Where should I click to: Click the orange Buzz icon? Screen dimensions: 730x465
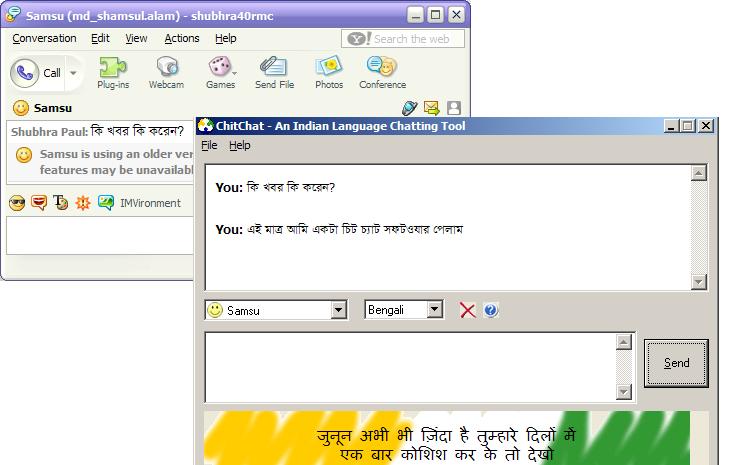(x=83, y=203)
